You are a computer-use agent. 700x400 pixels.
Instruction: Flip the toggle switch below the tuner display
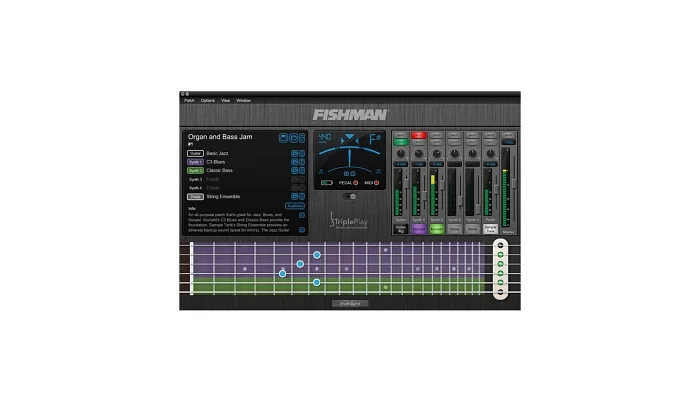coord(350,196)
